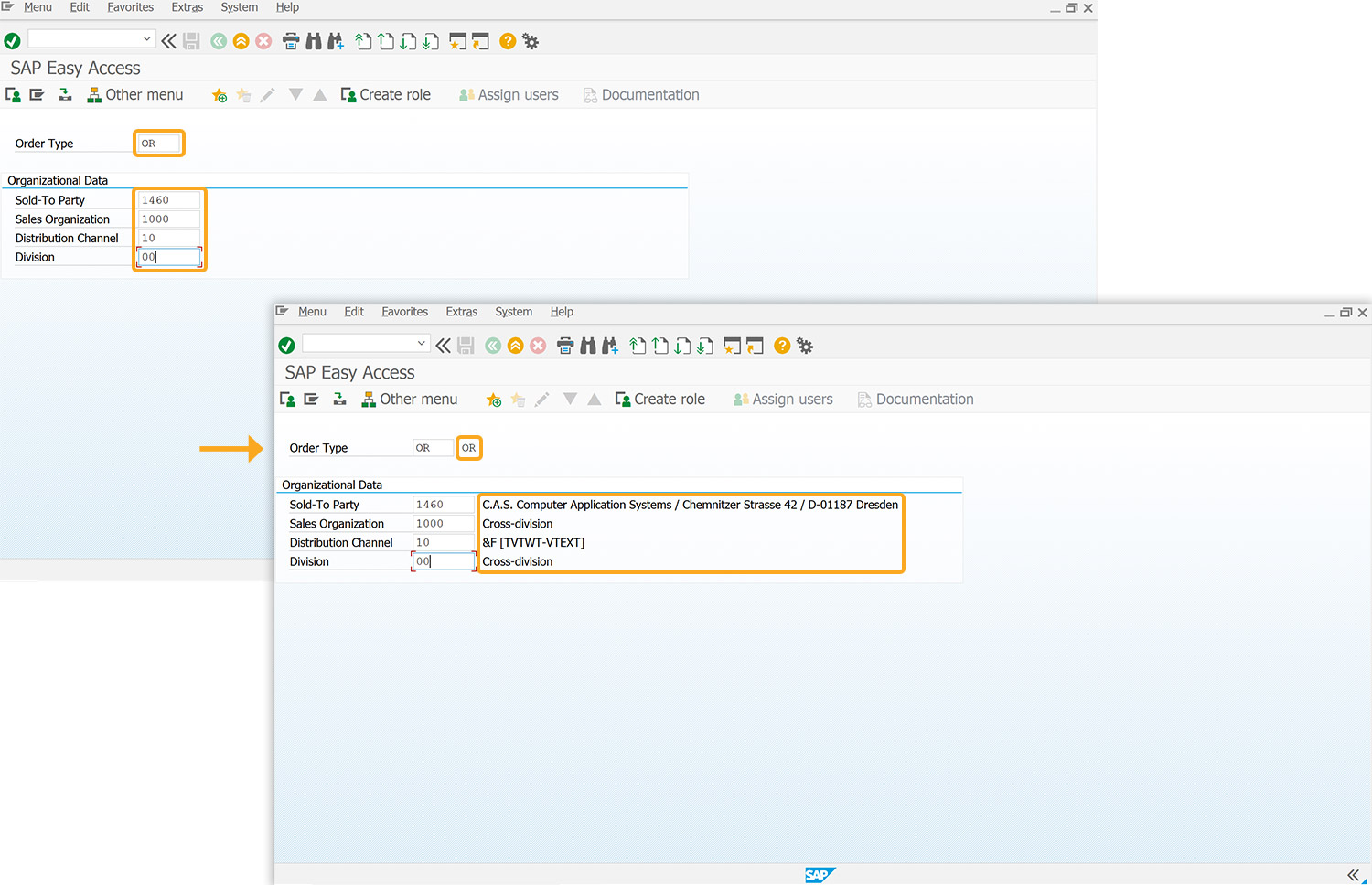
Task: Open Favorites menu in front window
Action: [x=405, y=312]
